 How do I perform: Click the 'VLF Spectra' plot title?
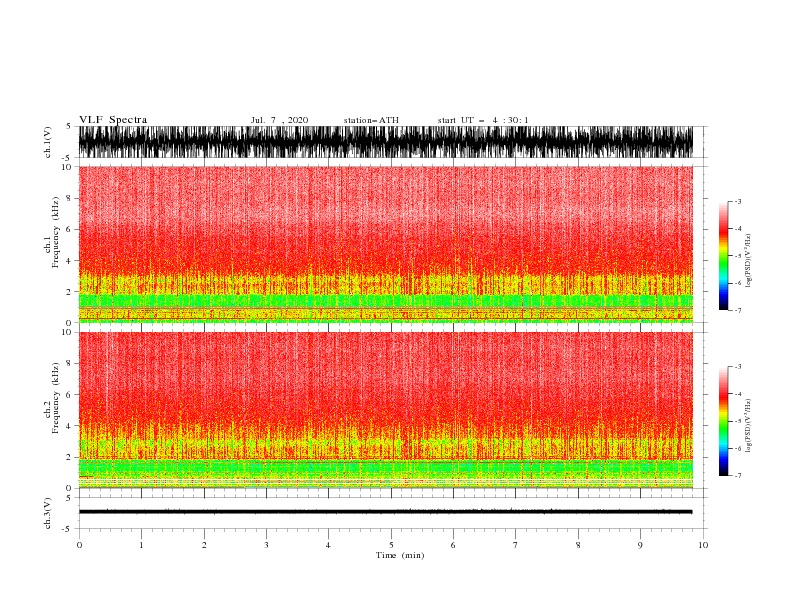113,120
